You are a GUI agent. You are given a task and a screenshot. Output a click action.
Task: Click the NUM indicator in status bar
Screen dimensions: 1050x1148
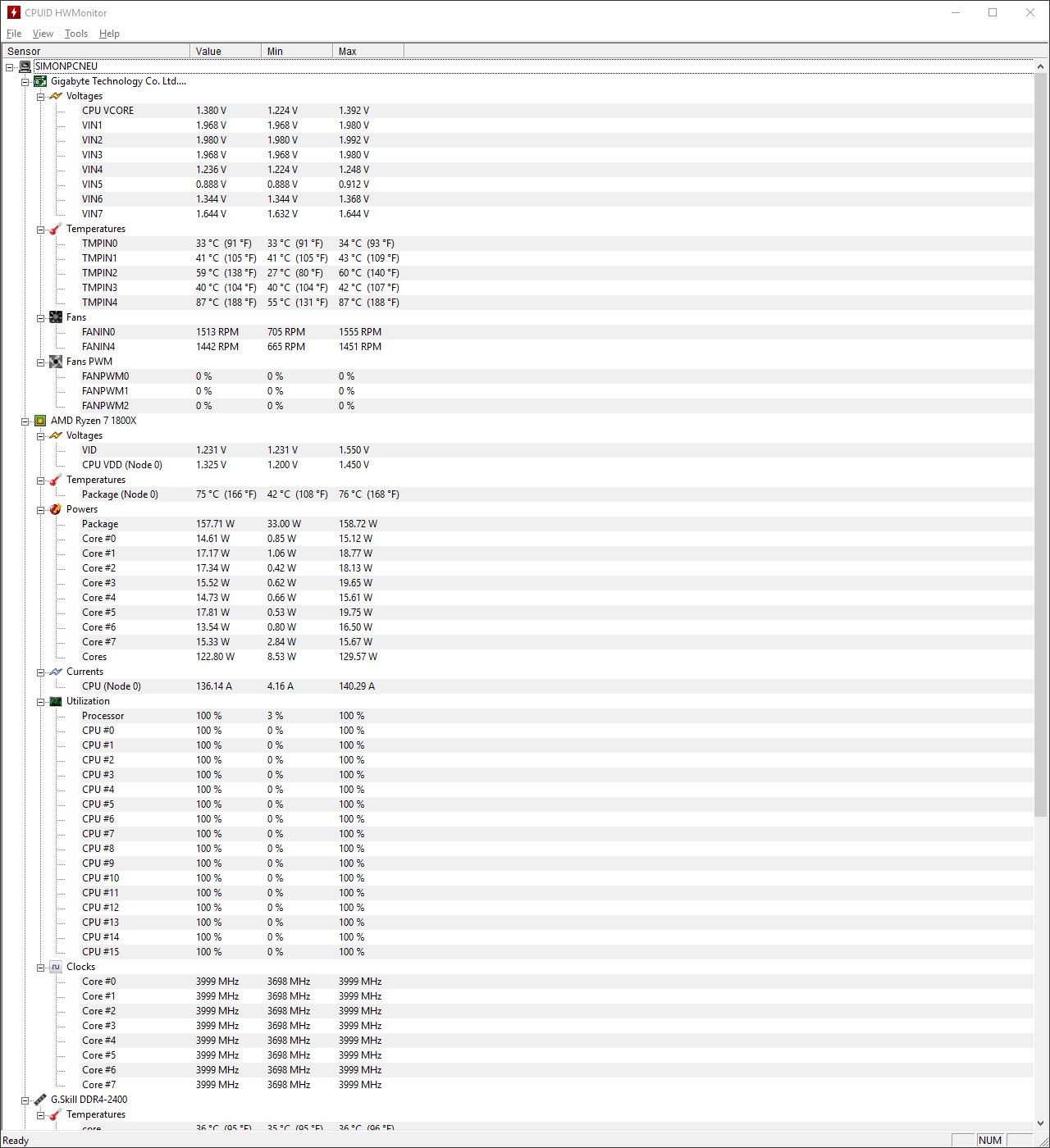click(990, 1140)
